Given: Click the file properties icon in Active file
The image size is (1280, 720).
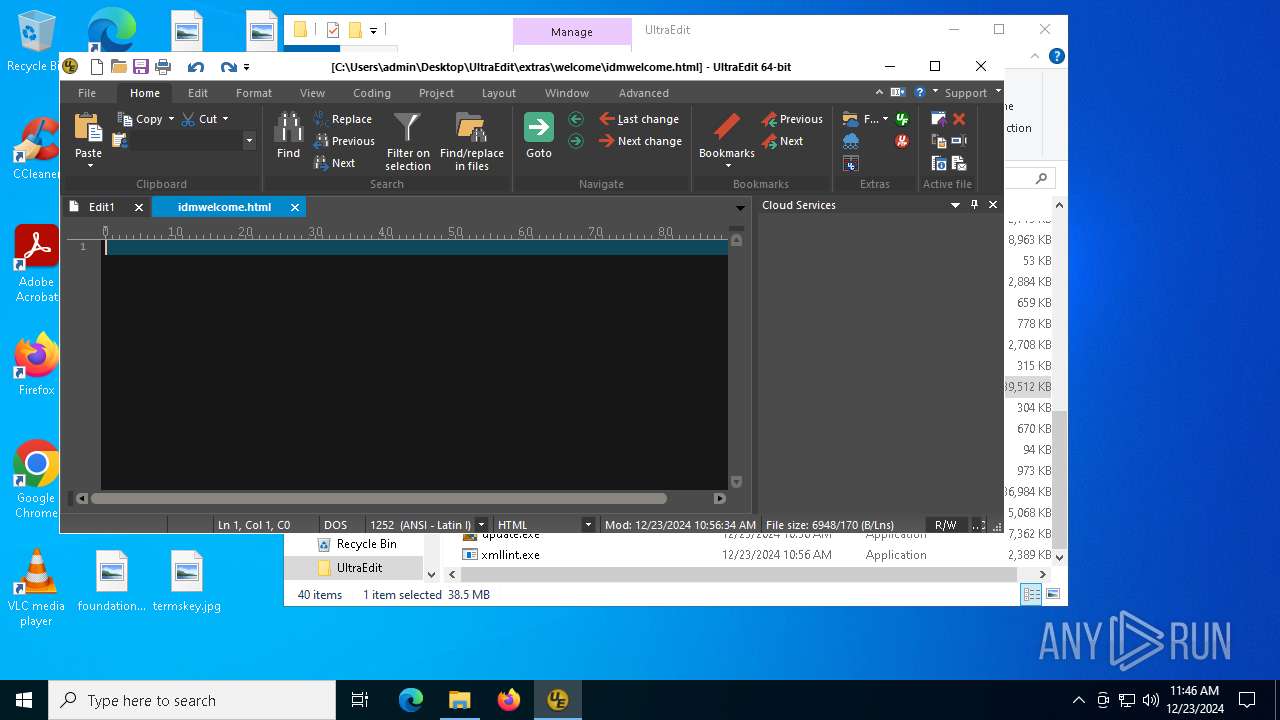Looking at the screenshot, I should pyautogui.click(x=939, y=163).
